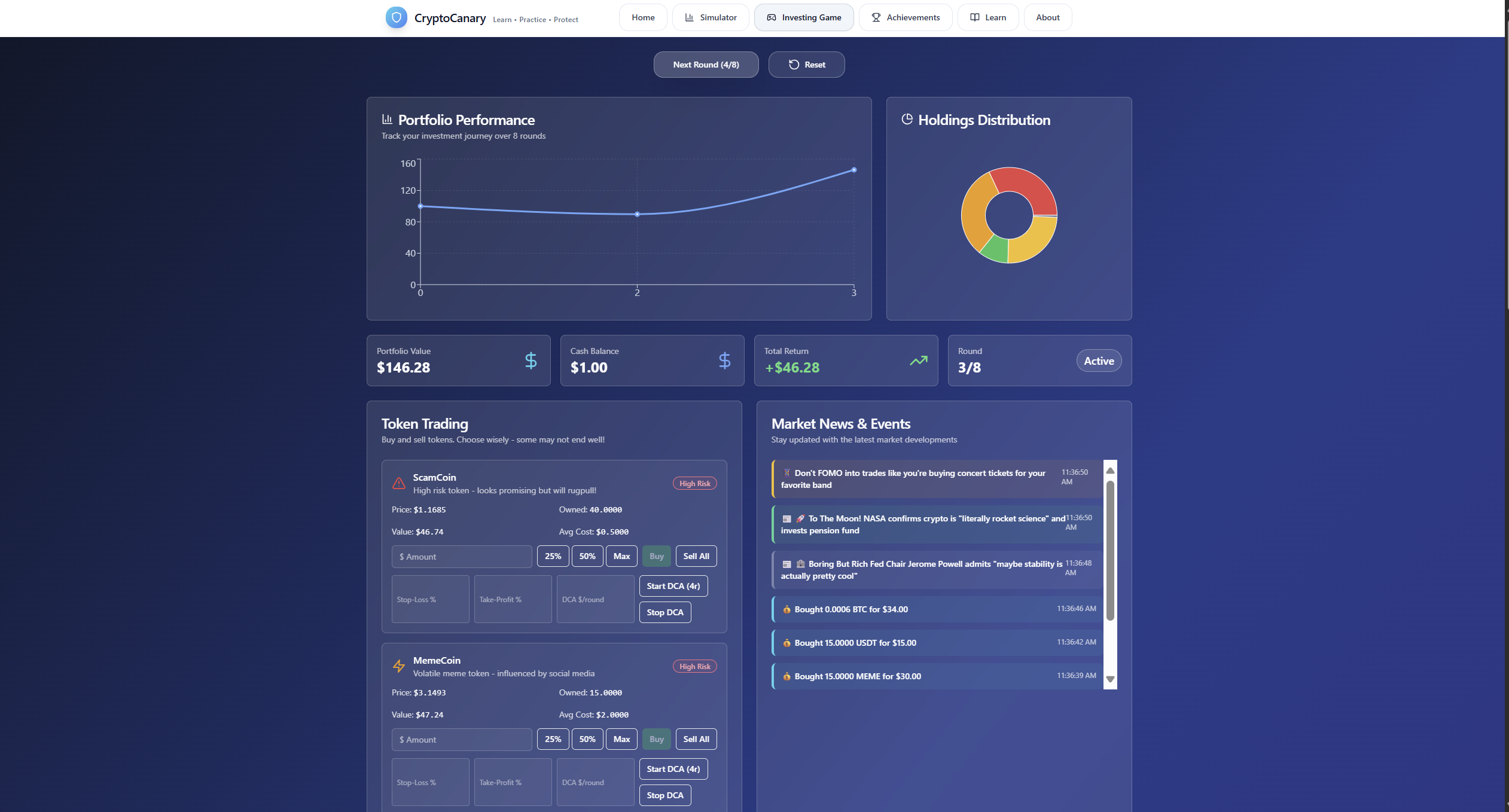The width and height of the screenshot is (1509, 812).
Task: Start DCA (4r) for ScamCoin
Action: [x=673, y=586]
